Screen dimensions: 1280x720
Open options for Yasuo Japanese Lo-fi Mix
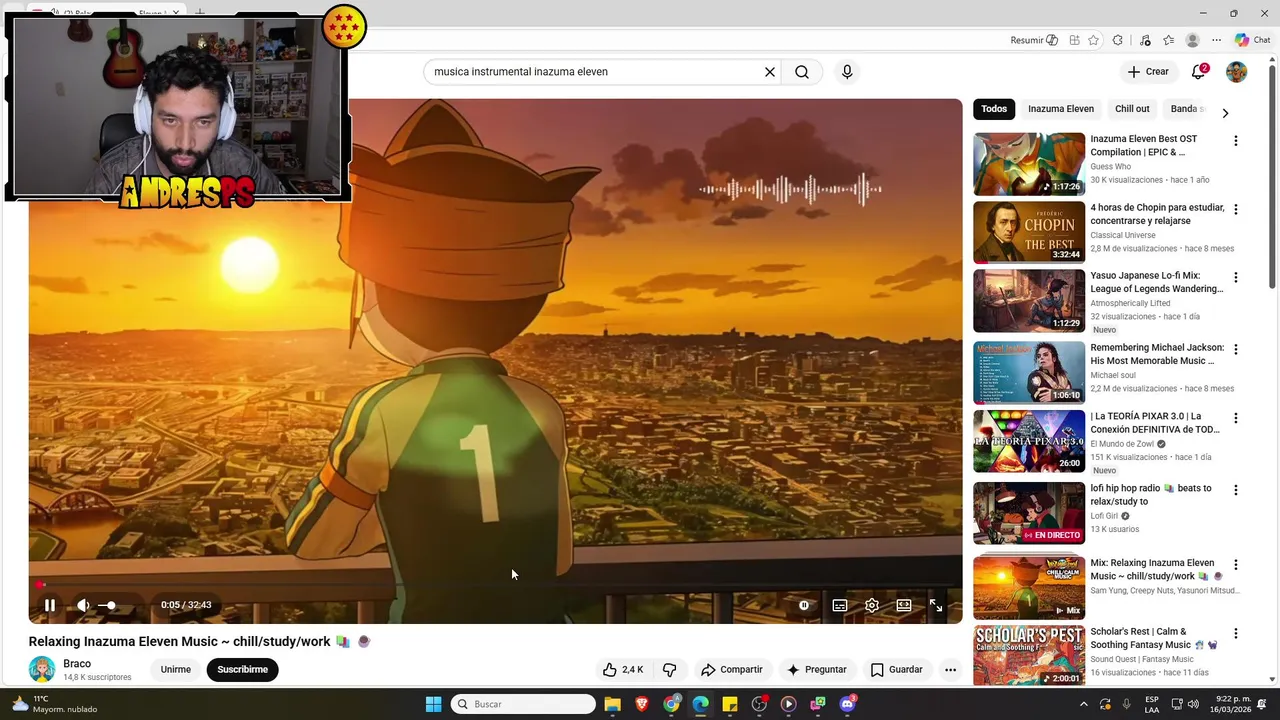point(1236,278)
